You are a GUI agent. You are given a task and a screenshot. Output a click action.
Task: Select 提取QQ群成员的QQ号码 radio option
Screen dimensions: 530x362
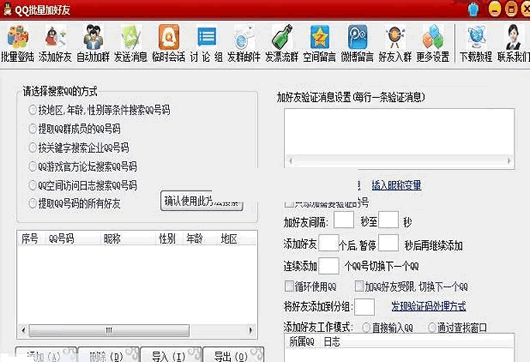tap(32, 129)
